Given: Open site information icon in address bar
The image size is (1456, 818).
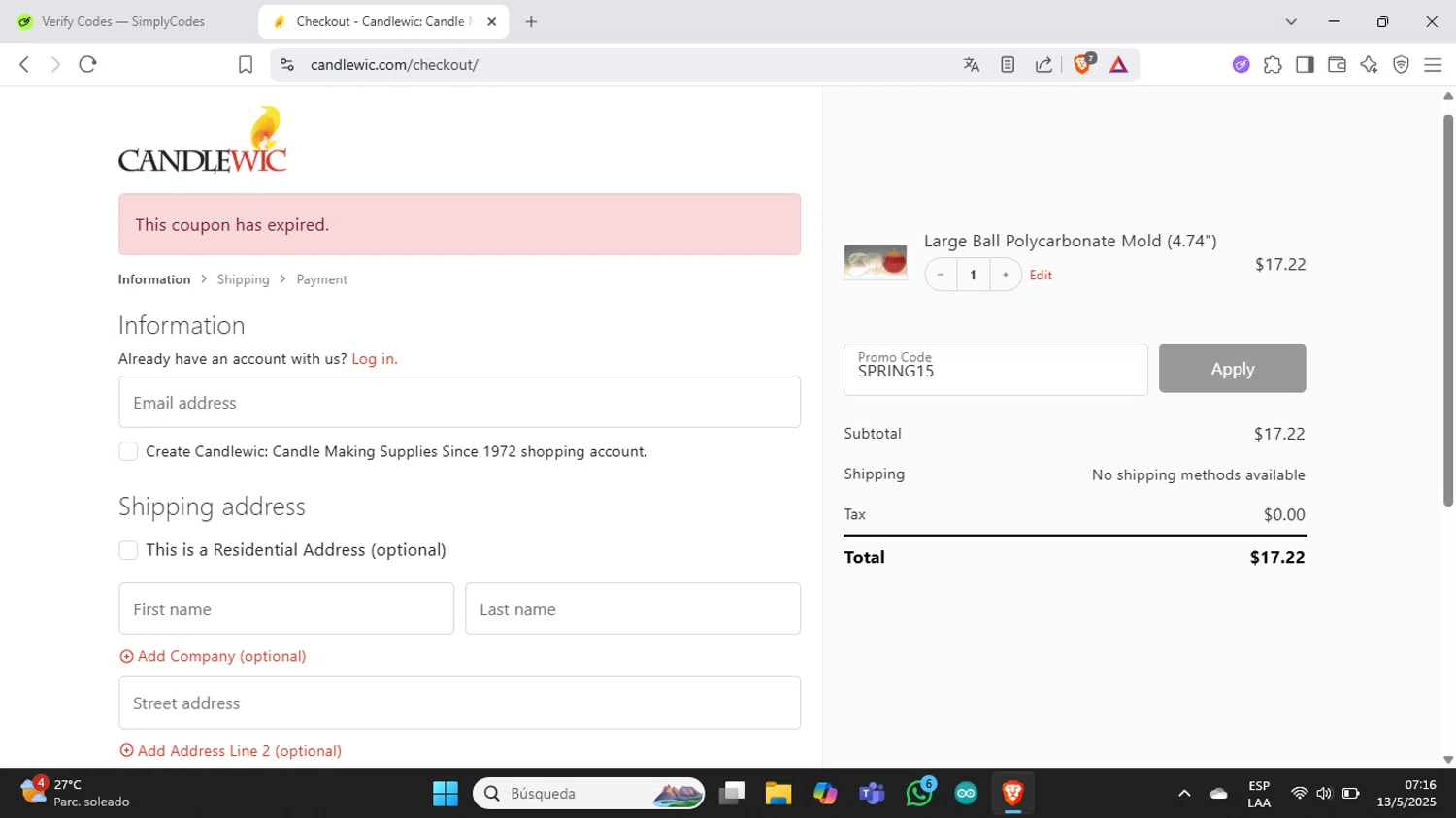Looking at the screenshot, I should pyautogui.click(x=286, y=64).
